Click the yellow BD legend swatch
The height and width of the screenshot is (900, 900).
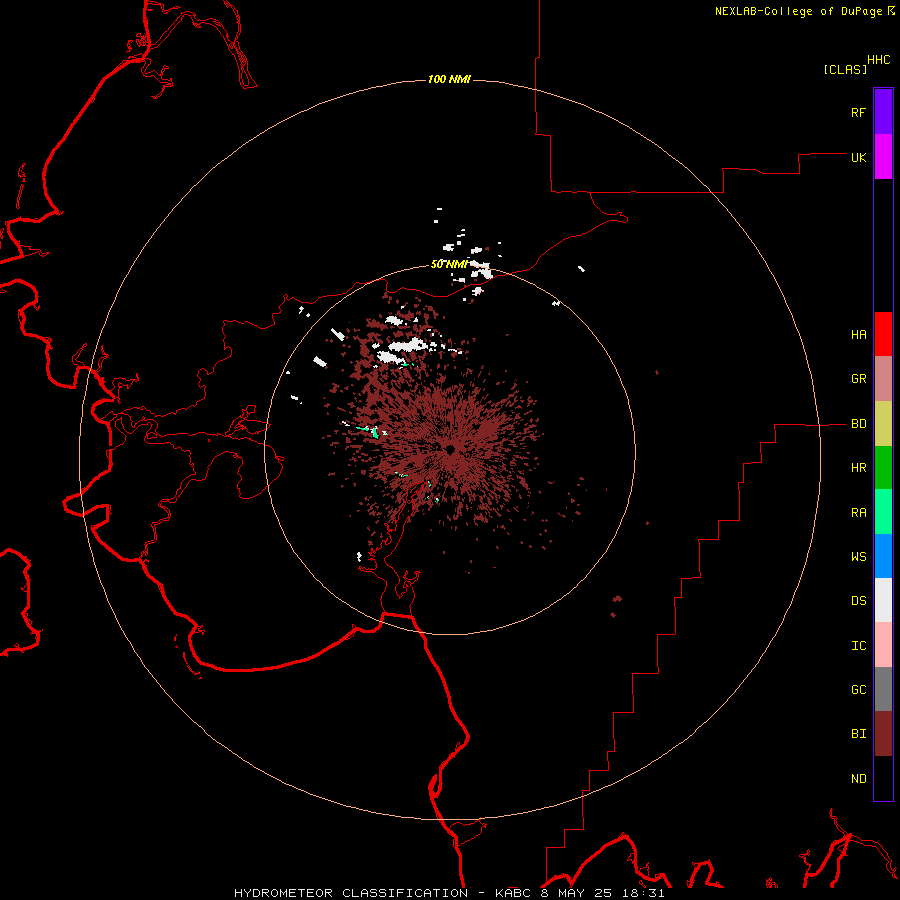[883, 423]
